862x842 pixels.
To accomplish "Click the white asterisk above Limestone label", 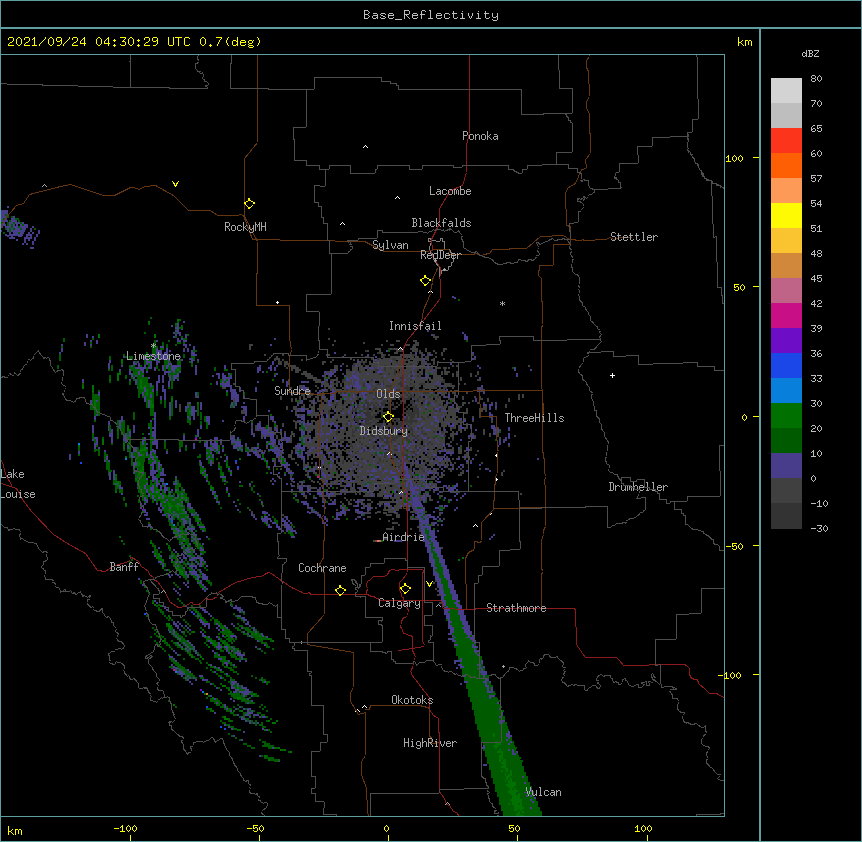I will coord(154,346).
